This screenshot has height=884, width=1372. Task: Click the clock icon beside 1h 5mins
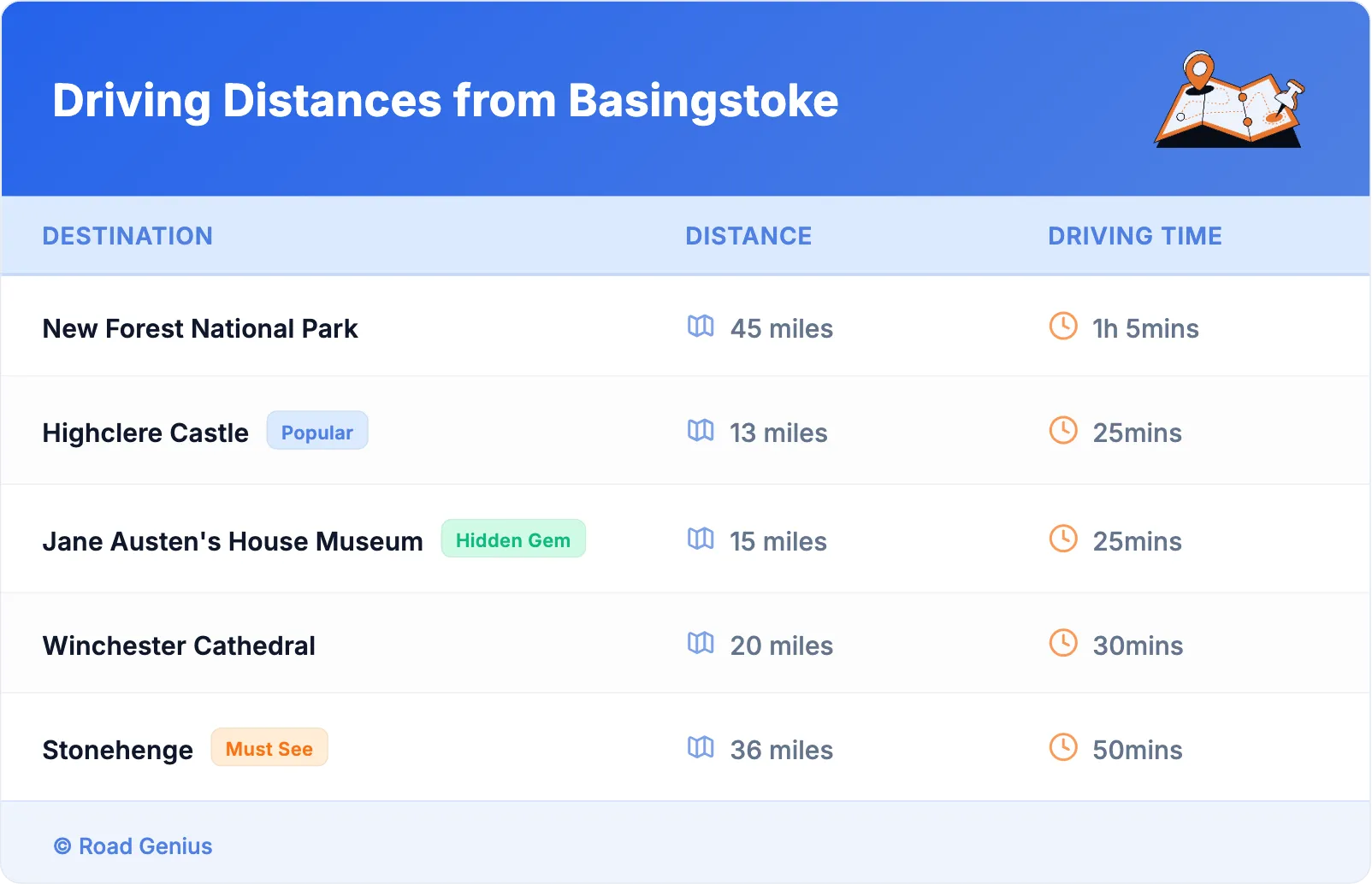coord(1063,327)
